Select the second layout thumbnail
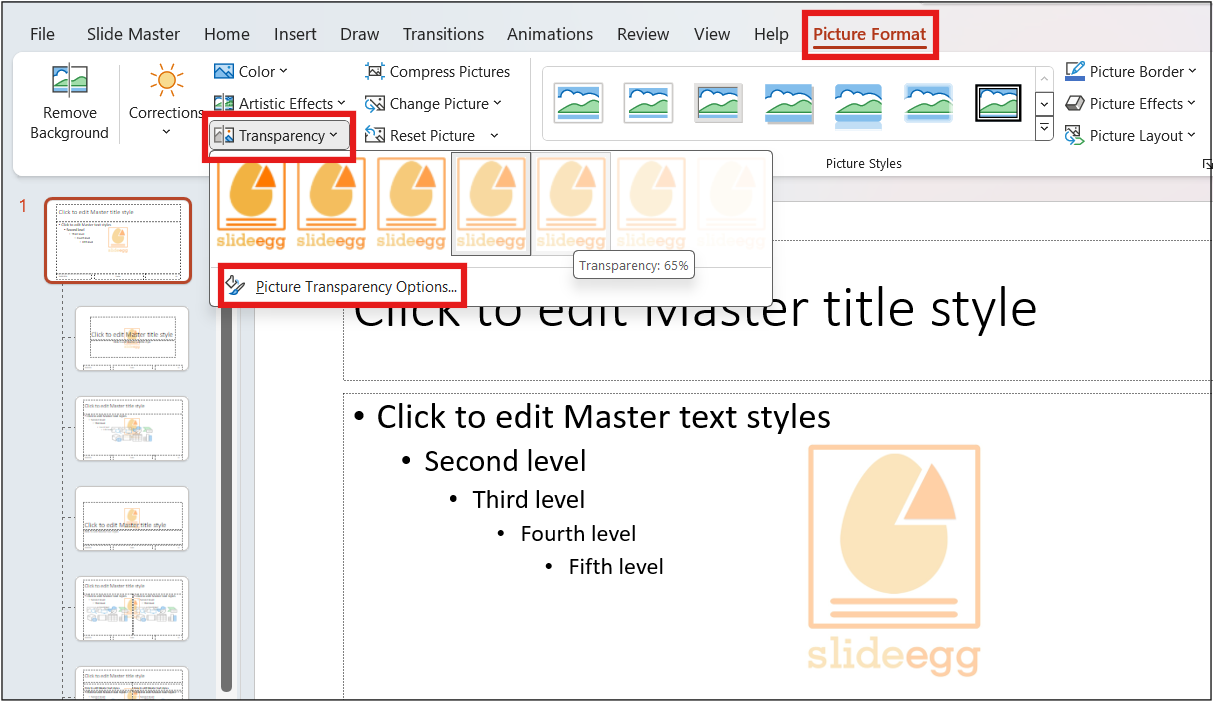 pyautogui.click(x=132, y=338)
